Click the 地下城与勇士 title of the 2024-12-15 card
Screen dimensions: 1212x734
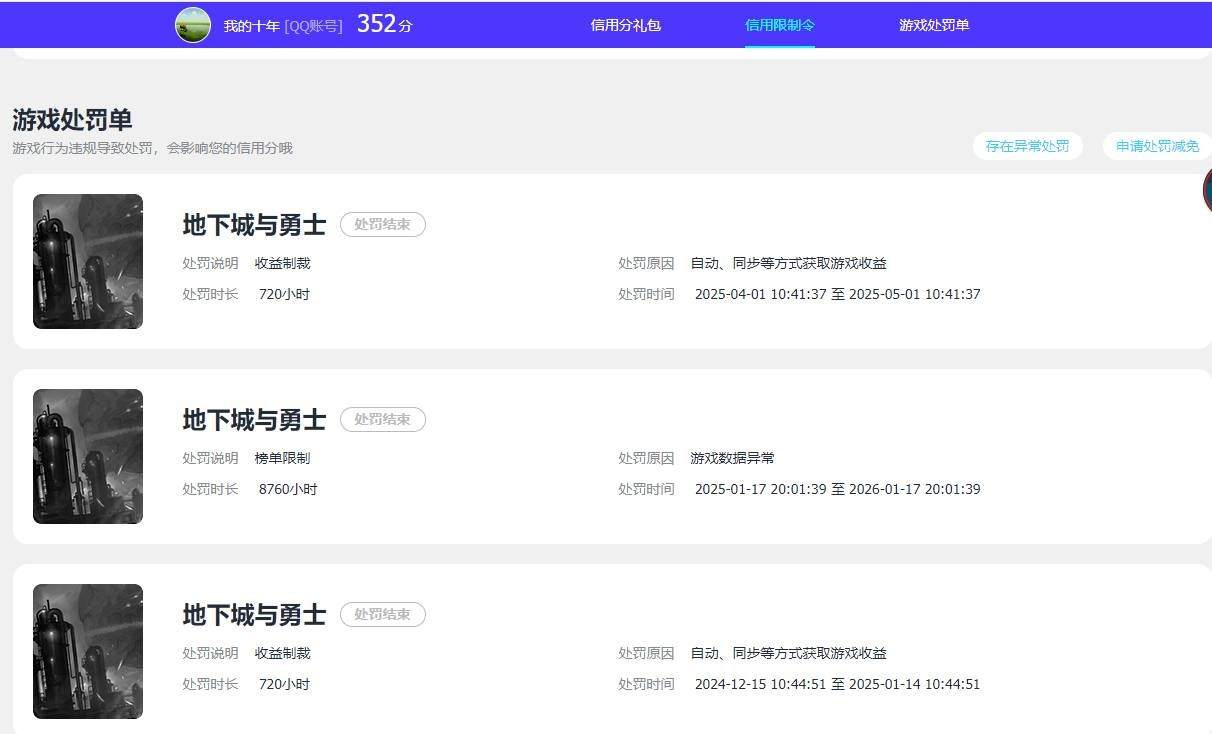click(x=254, y=615)
